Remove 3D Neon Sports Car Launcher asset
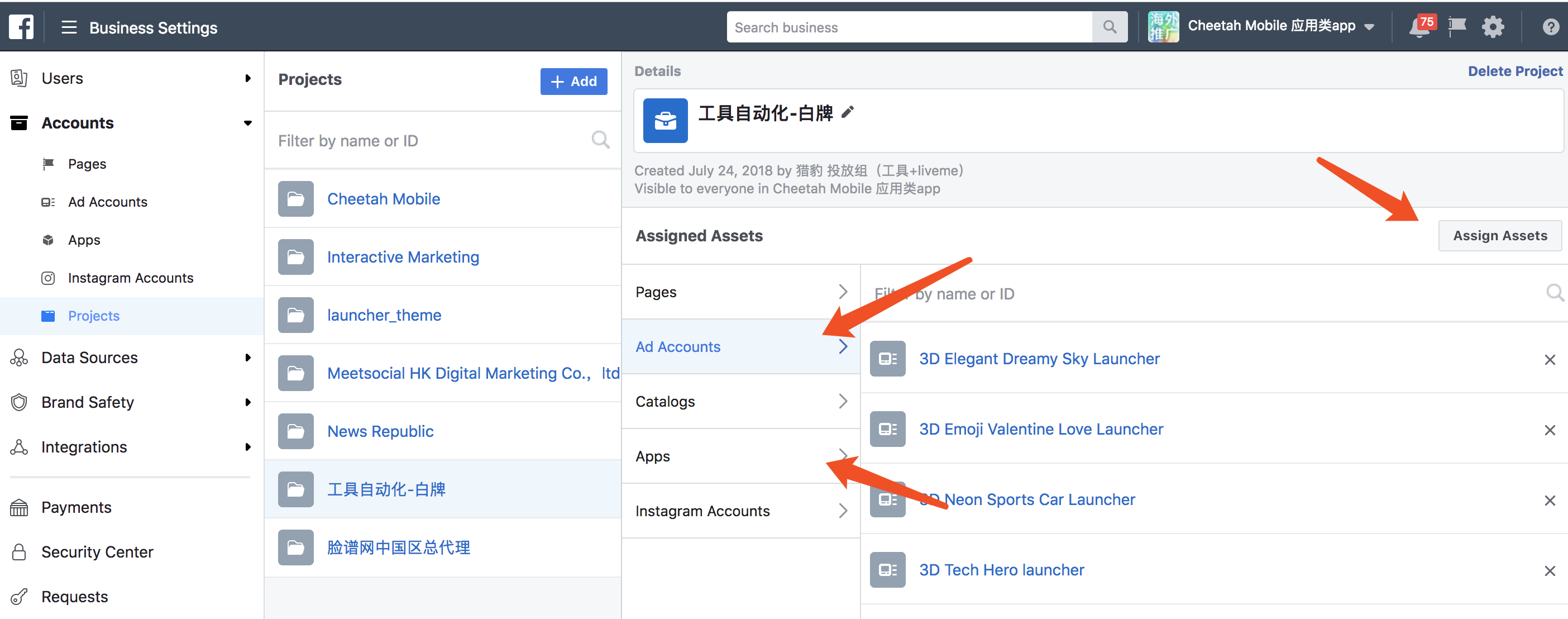The width and height of the screenshot is (1568, 619). click(x=1549, y=500)
